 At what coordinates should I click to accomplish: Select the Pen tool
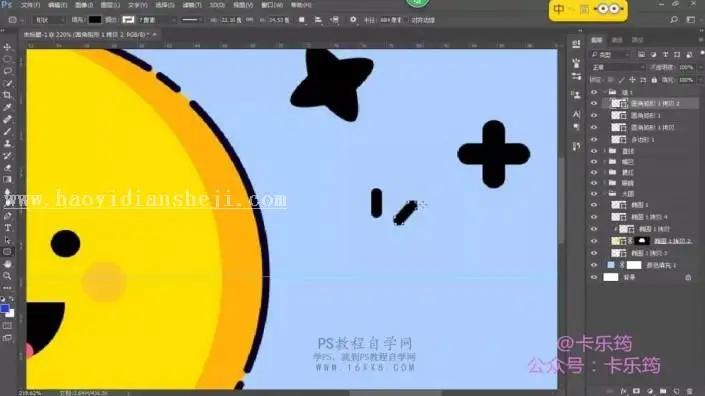pos(7,216)
